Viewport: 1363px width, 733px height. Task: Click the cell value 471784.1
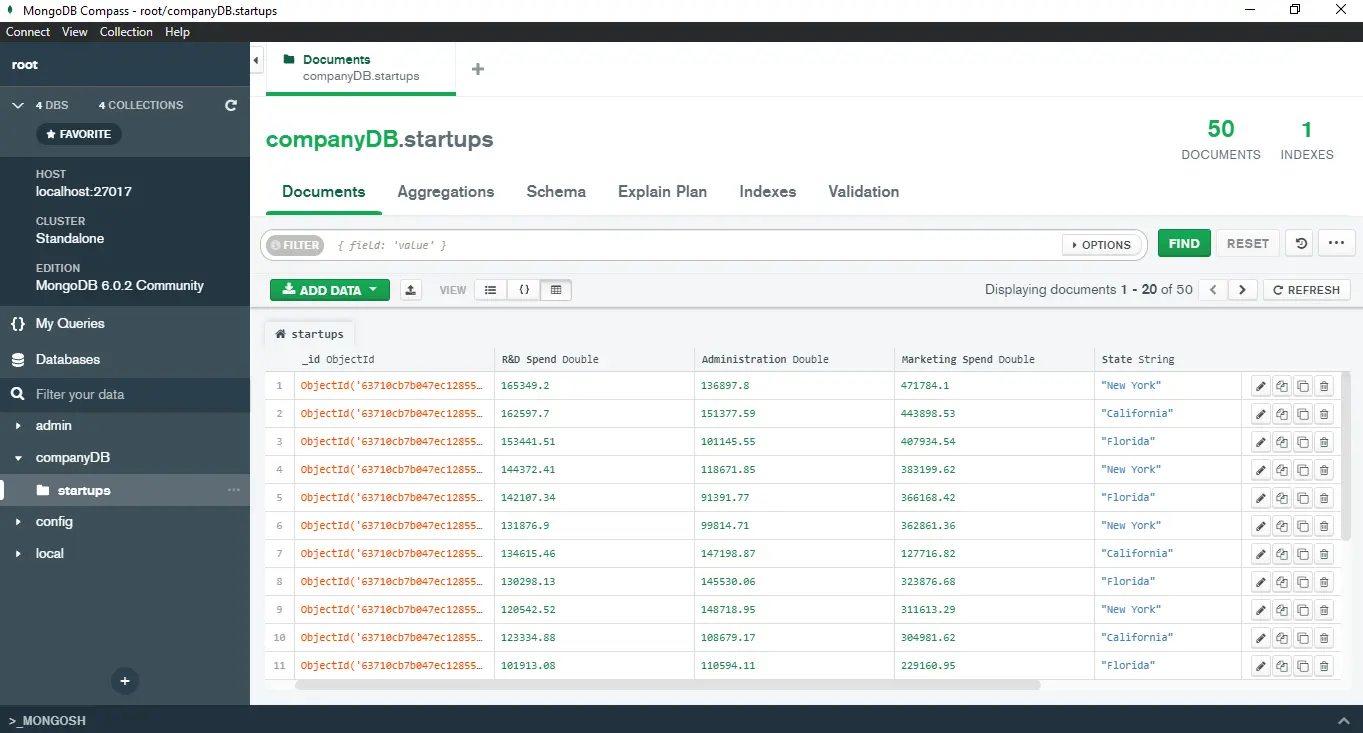coord(925,386)
